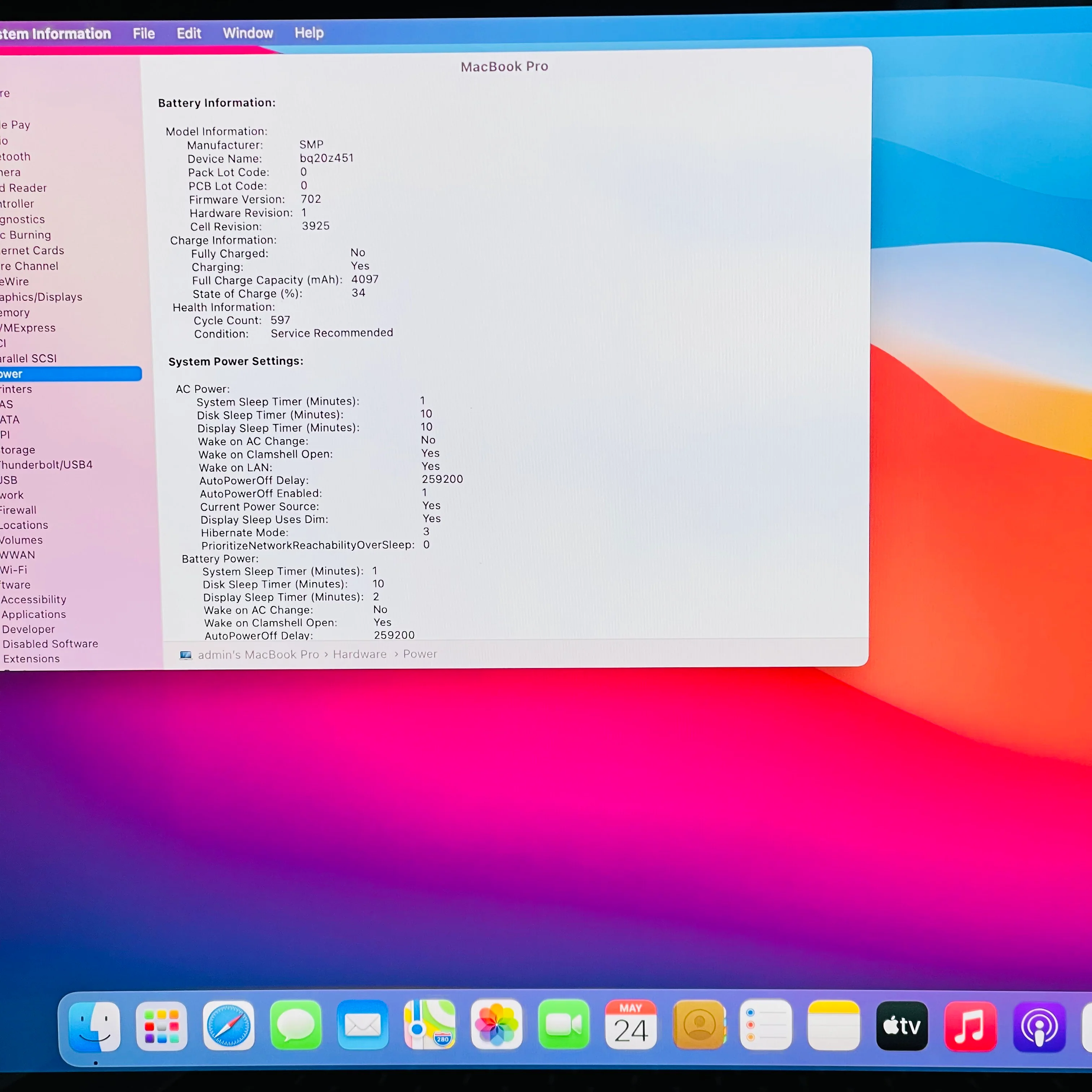Launch Reminders from the Dock
The image size is (1092, 1092).
click(x=766, y=1025)
